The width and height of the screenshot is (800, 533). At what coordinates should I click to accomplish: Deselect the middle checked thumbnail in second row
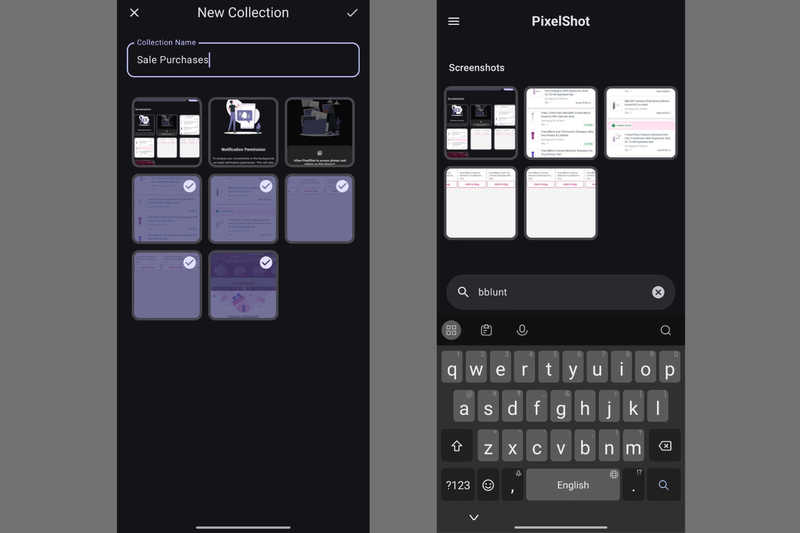pos(243,209)
